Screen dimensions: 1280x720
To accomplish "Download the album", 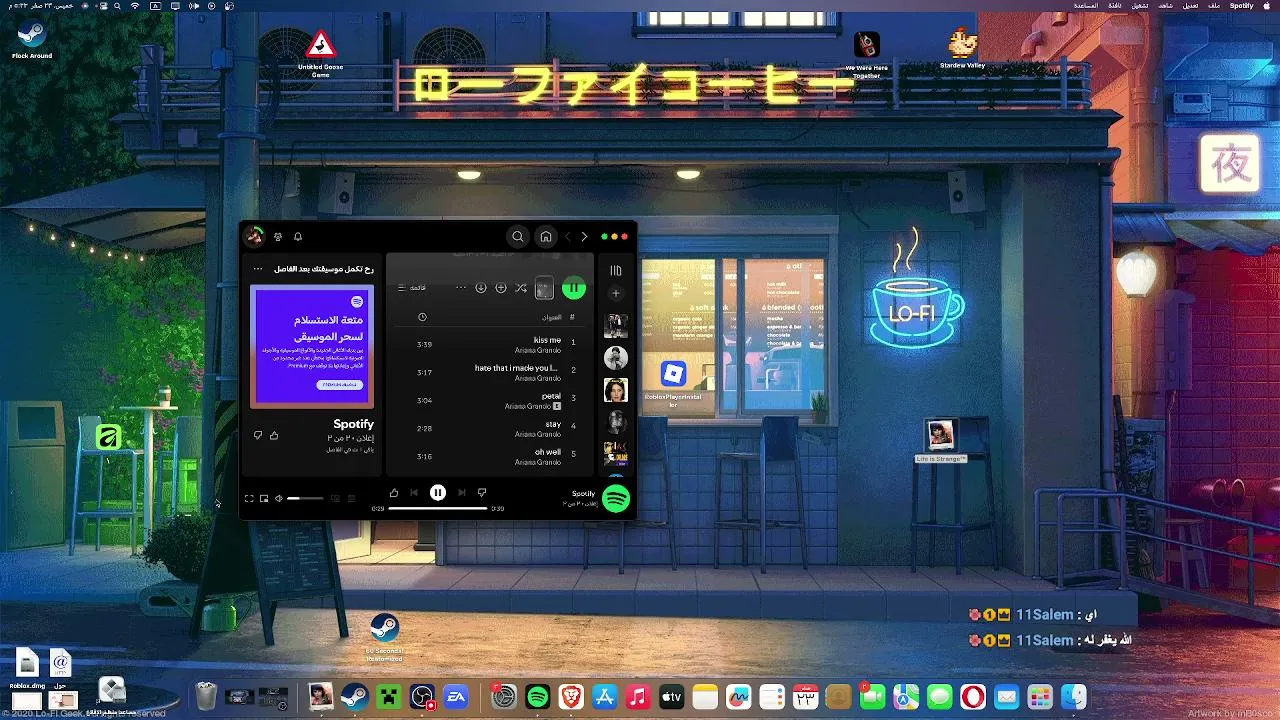I will tap(481, 288).
